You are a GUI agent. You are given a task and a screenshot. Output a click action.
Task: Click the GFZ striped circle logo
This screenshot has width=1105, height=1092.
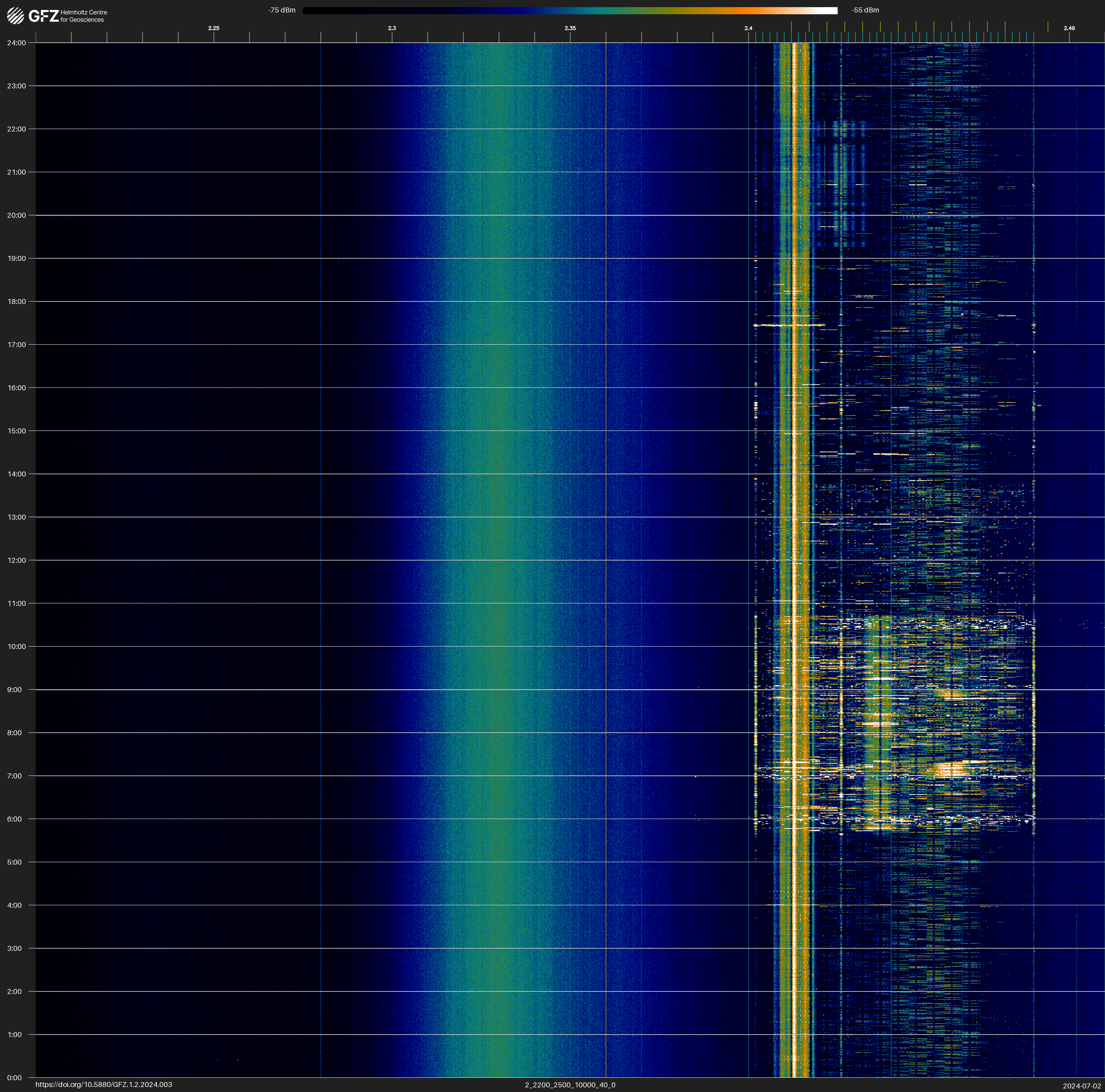pos(15,15)
